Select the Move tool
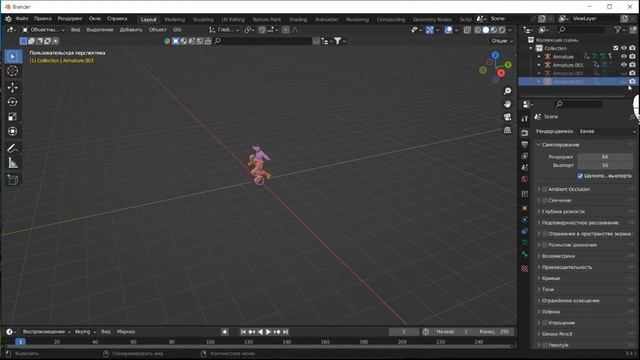This screenshot has height=360, width=640. point(13,87)
